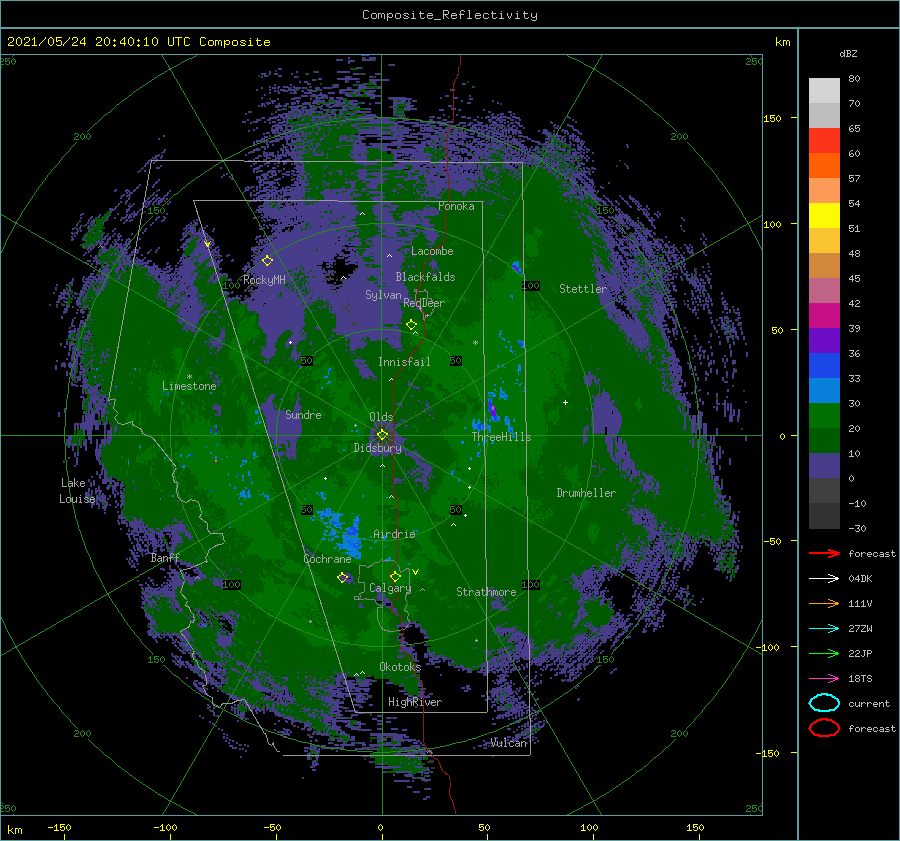
Task: Click the Blackfalds label
Action: coord(425,277)
